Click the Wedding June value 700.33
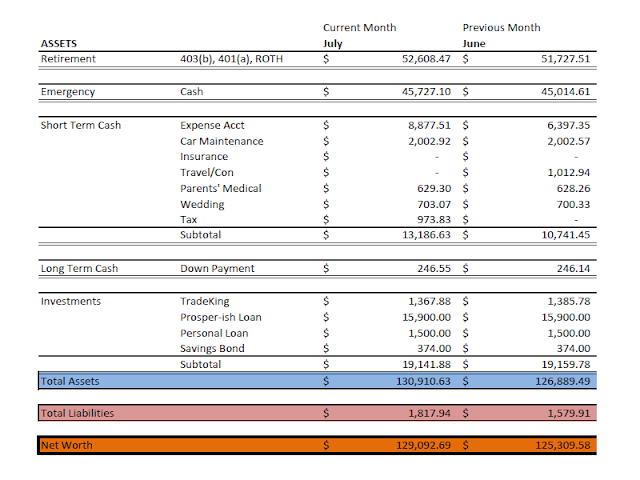Screen dimensions: 640x480 (573, 204)
